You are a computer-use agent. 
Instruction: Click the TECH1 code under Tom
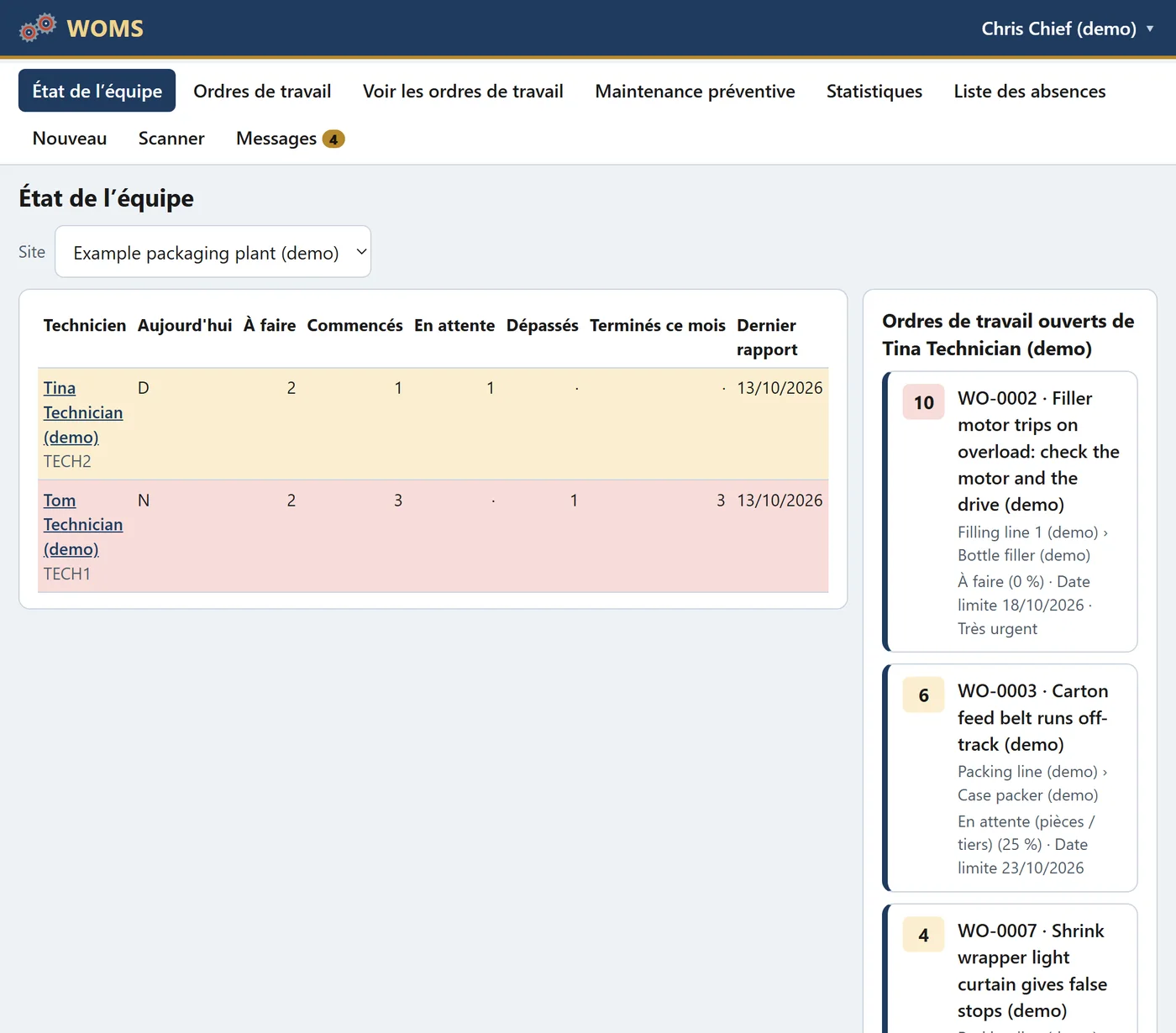pos(67,574)
